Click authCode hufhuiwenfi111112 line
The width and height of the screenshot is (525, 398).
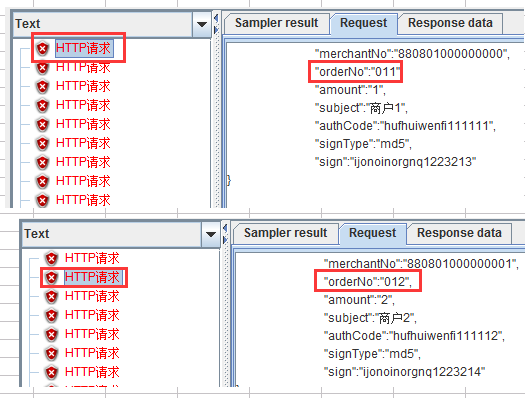point(414,336)
